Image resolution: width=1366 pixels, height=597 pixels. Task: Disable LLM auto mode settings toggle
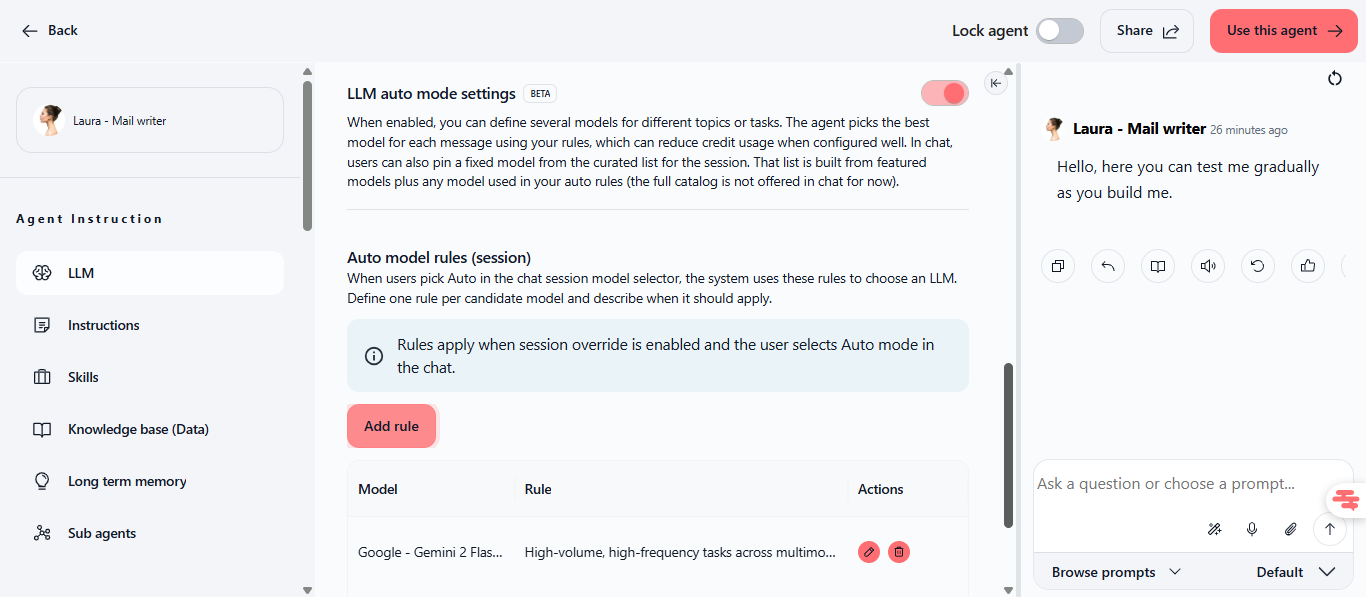pyautogui.click(x=945, y=93)
